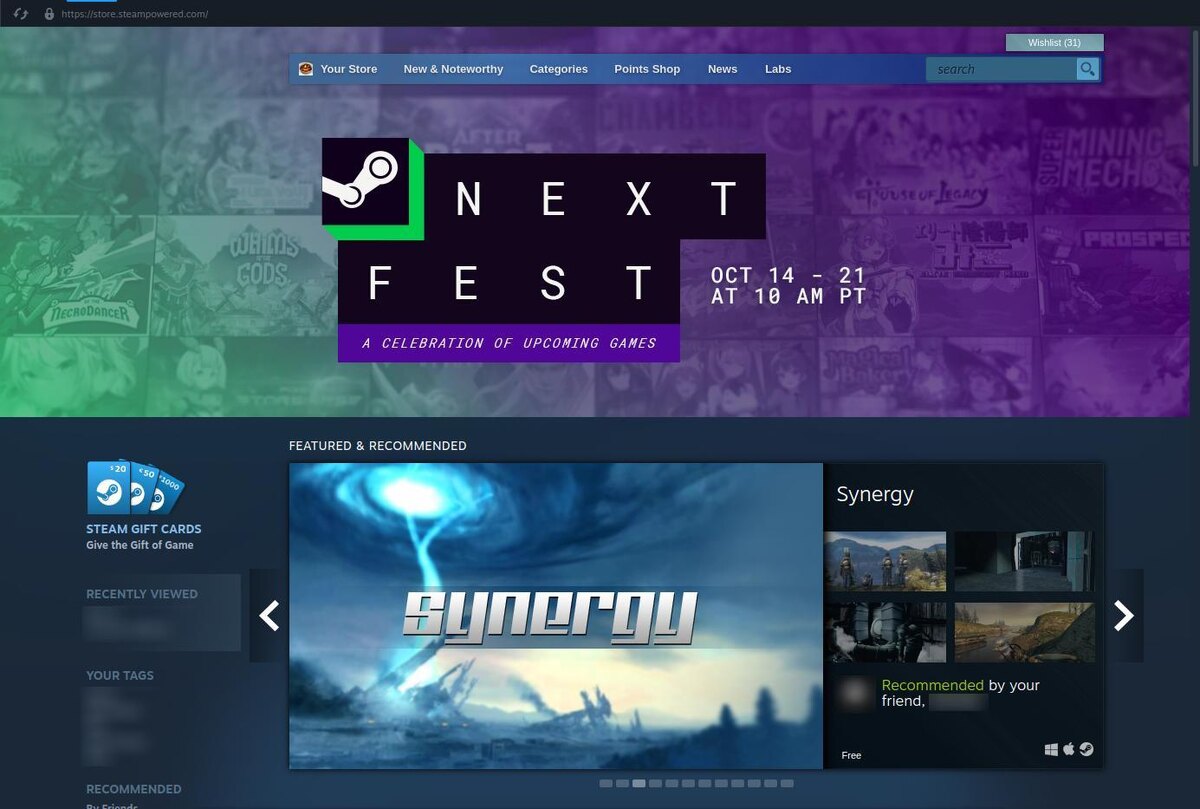This screenshot has height=809, width=1200.
Task: Focus the store search field
Action: 1001,69
